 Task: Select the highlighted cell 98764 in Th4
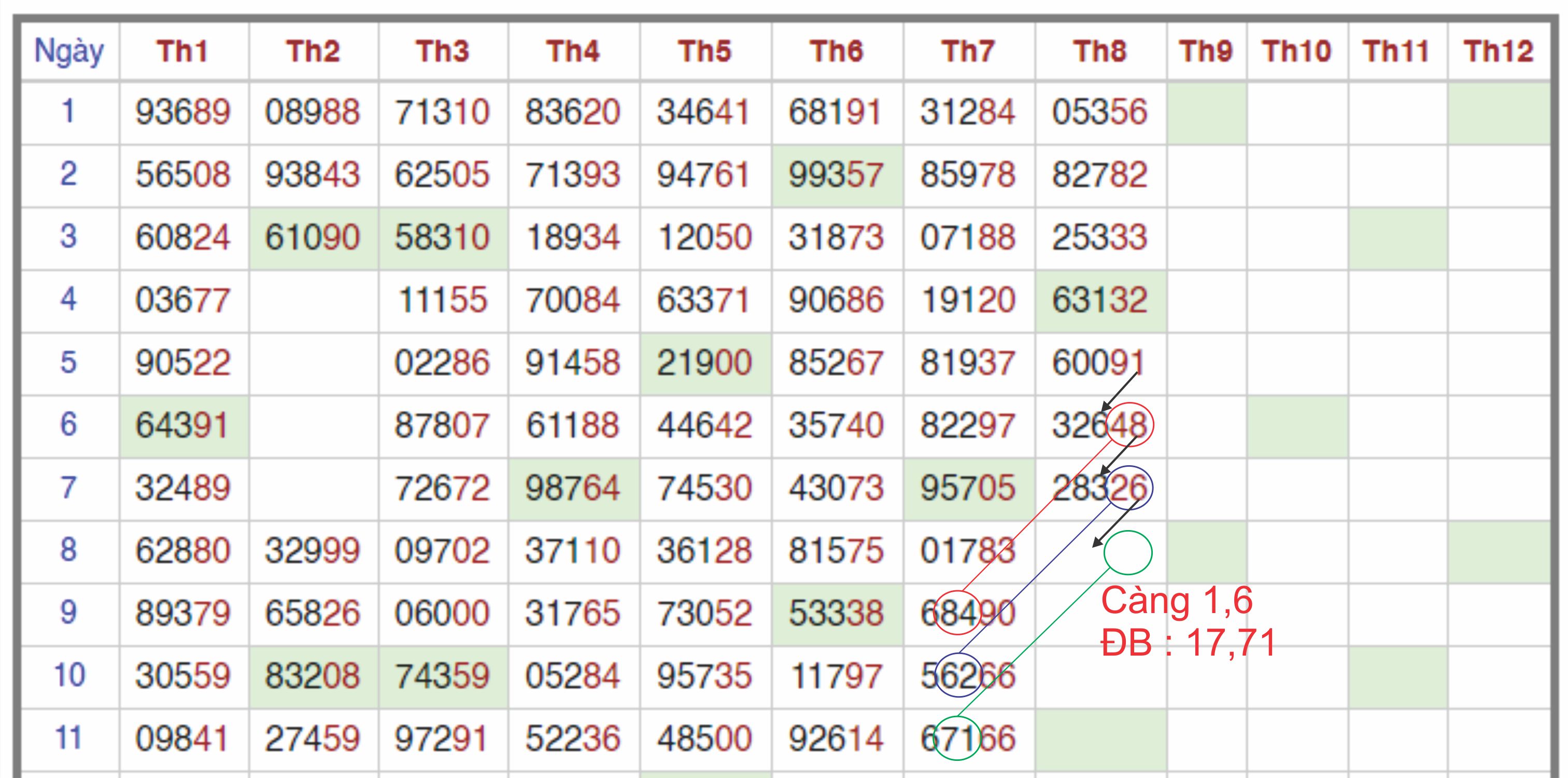572,489
